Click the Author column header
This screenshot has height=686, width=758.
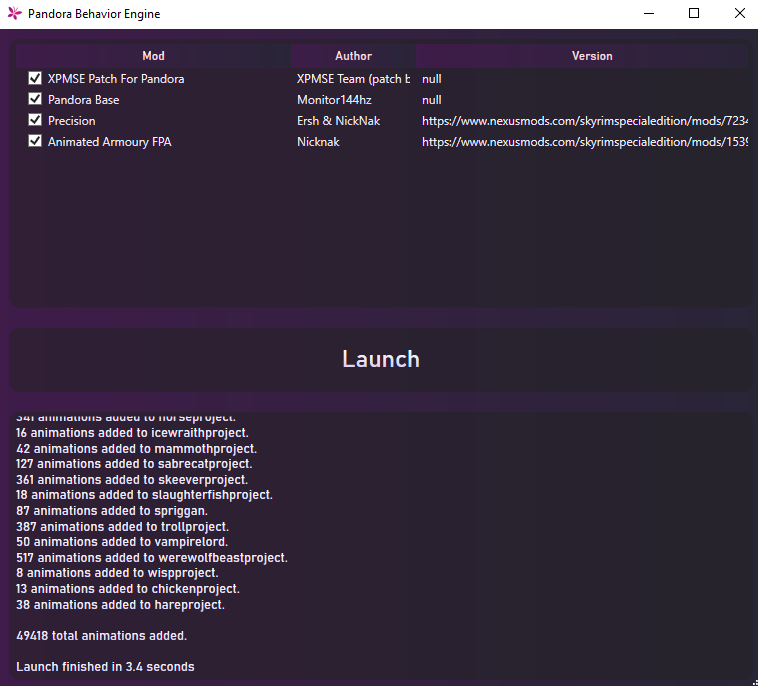(353, 56)
